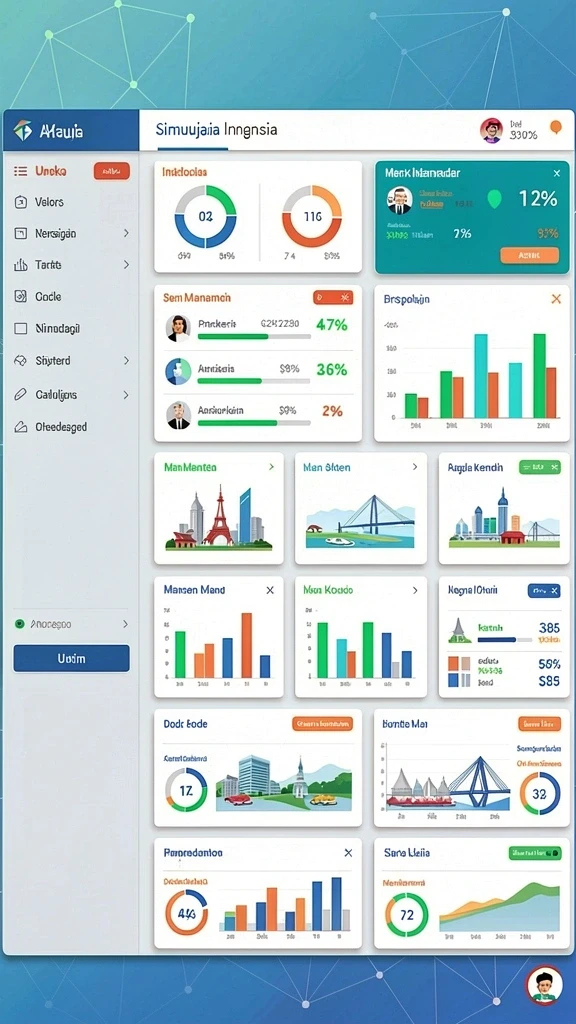Image resolution: width=576 pixels, height=1024 pixels.
Task: Select the Cocle sidebar icon
Action: coord(21,296)
